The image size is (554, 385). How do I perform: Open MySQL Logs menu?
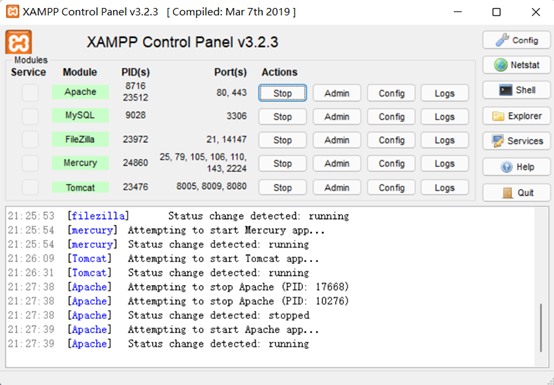(444, 117)
